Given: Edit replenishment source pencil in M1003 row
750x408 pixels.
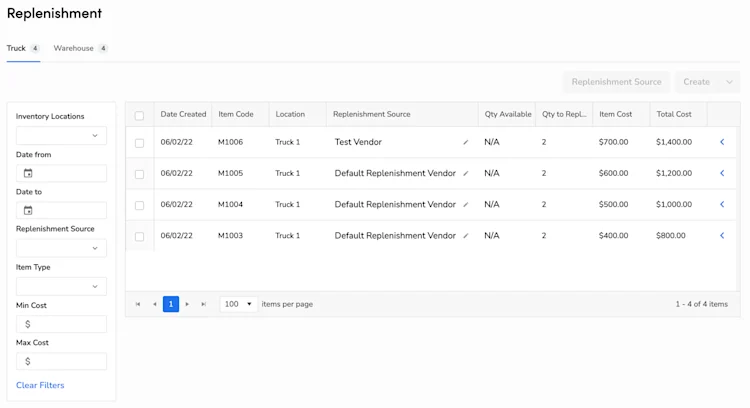Looking at the screenshot, I should [x=465, y=235].
